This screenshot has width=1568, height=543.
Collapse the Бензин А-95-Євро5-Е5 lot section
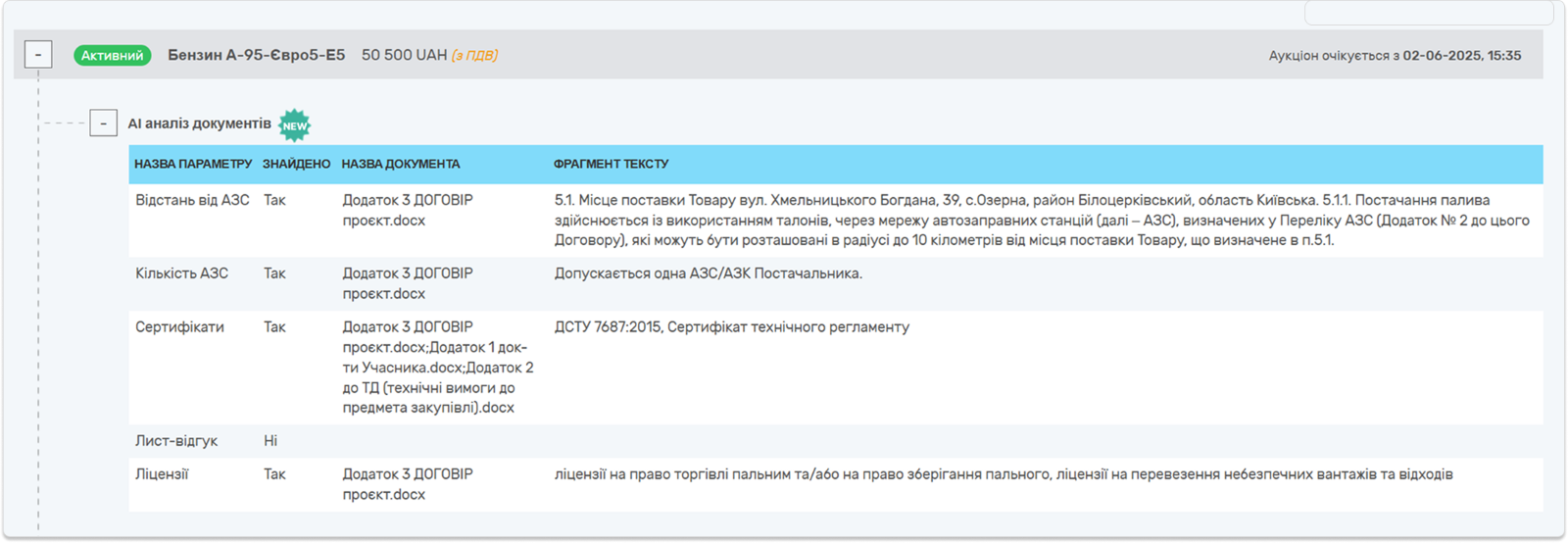[x=38, y=55]
